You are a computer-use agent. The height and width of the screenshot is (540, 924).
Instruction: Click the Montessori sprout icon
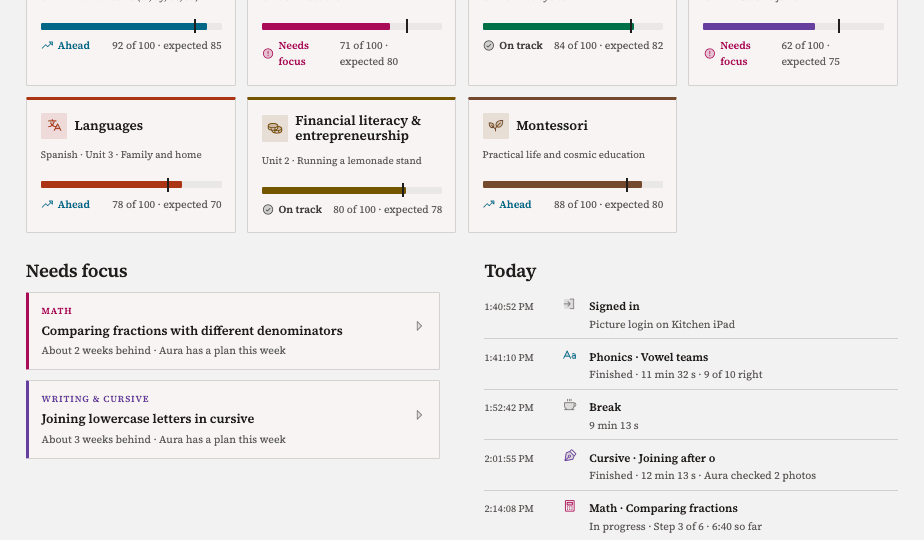coord(496,126)
